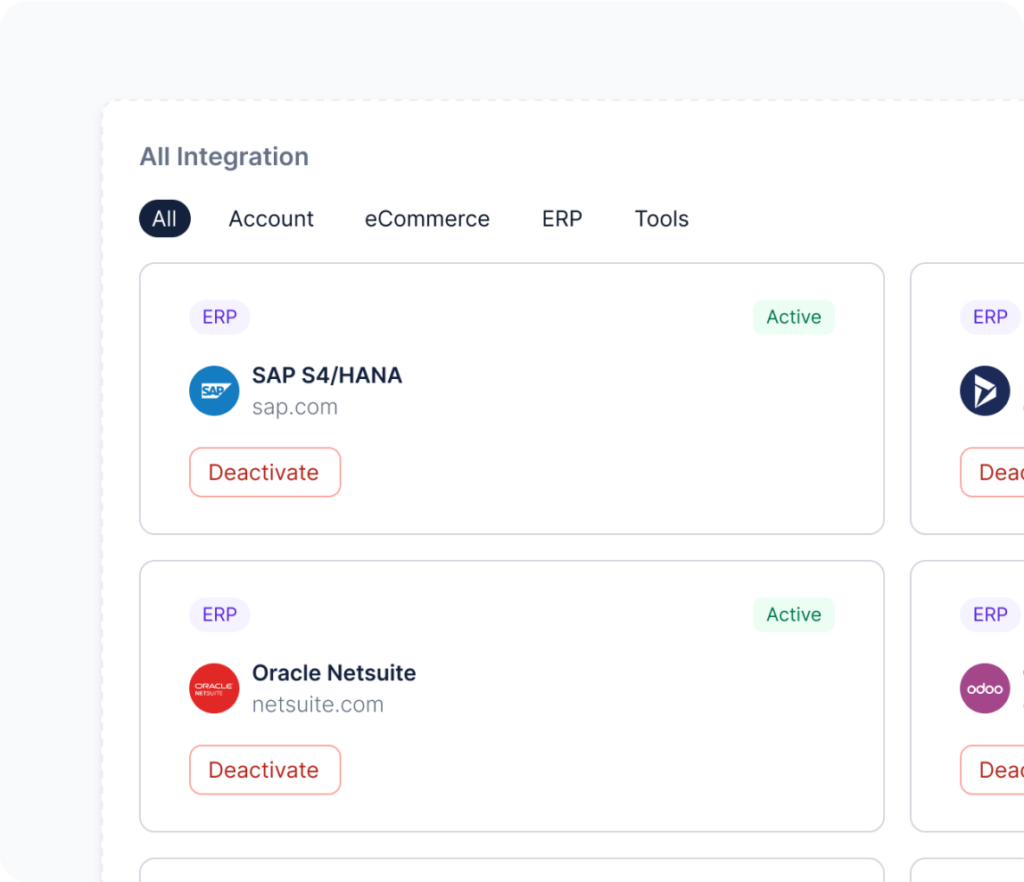Click the Active badge on Oracle Netsuite card

coord(793,615)
